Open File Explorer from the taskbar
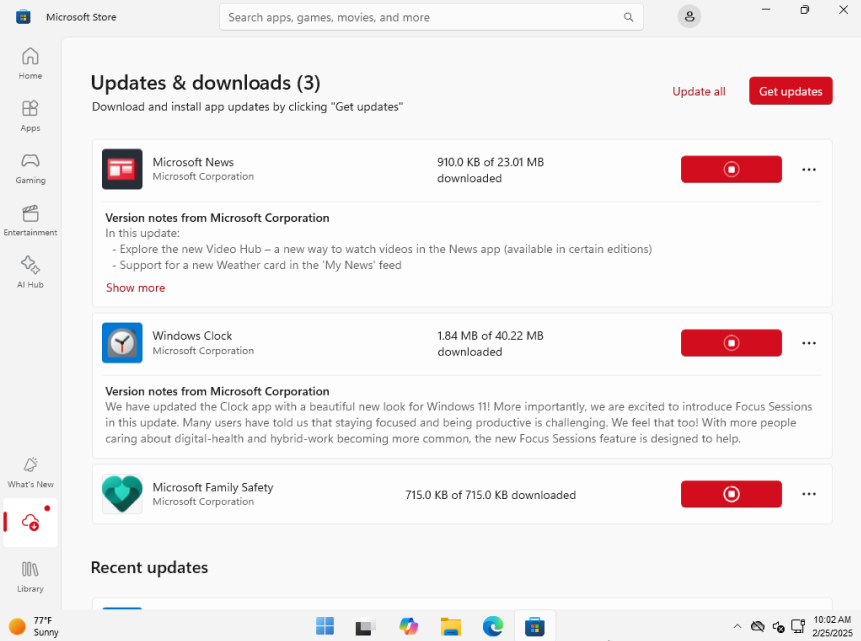 (x=450, y=626)
